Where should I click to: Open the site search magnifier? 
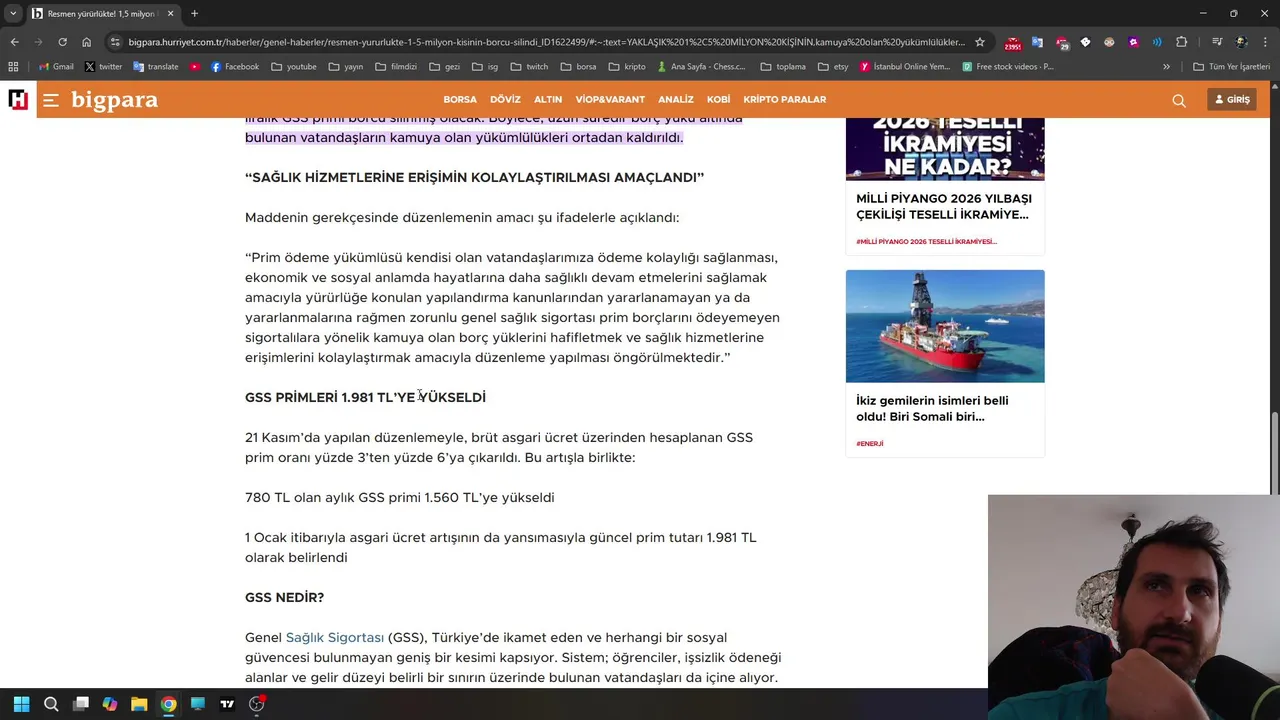click(1179, 100)
